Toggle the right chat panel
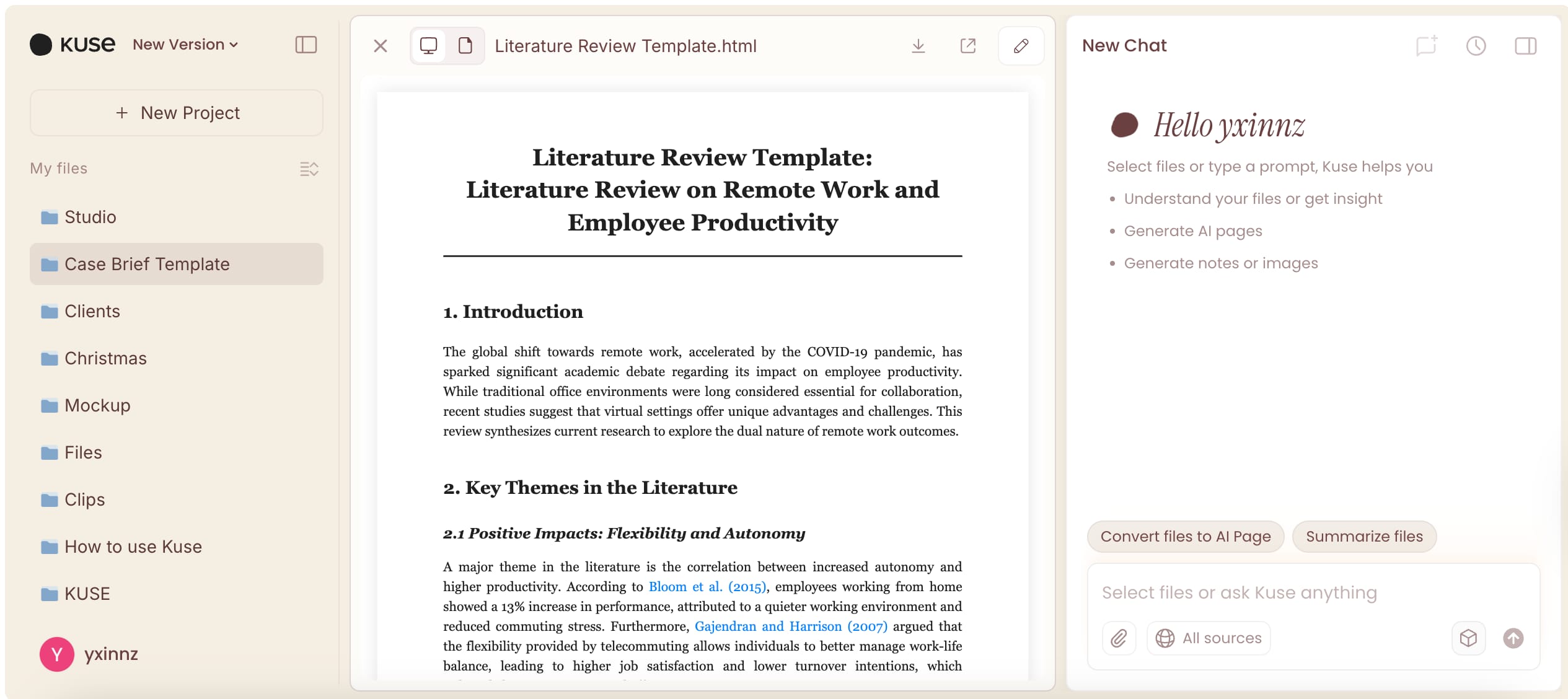The height and width of the screenshot is (699, 1568). tap(1525, 46)
